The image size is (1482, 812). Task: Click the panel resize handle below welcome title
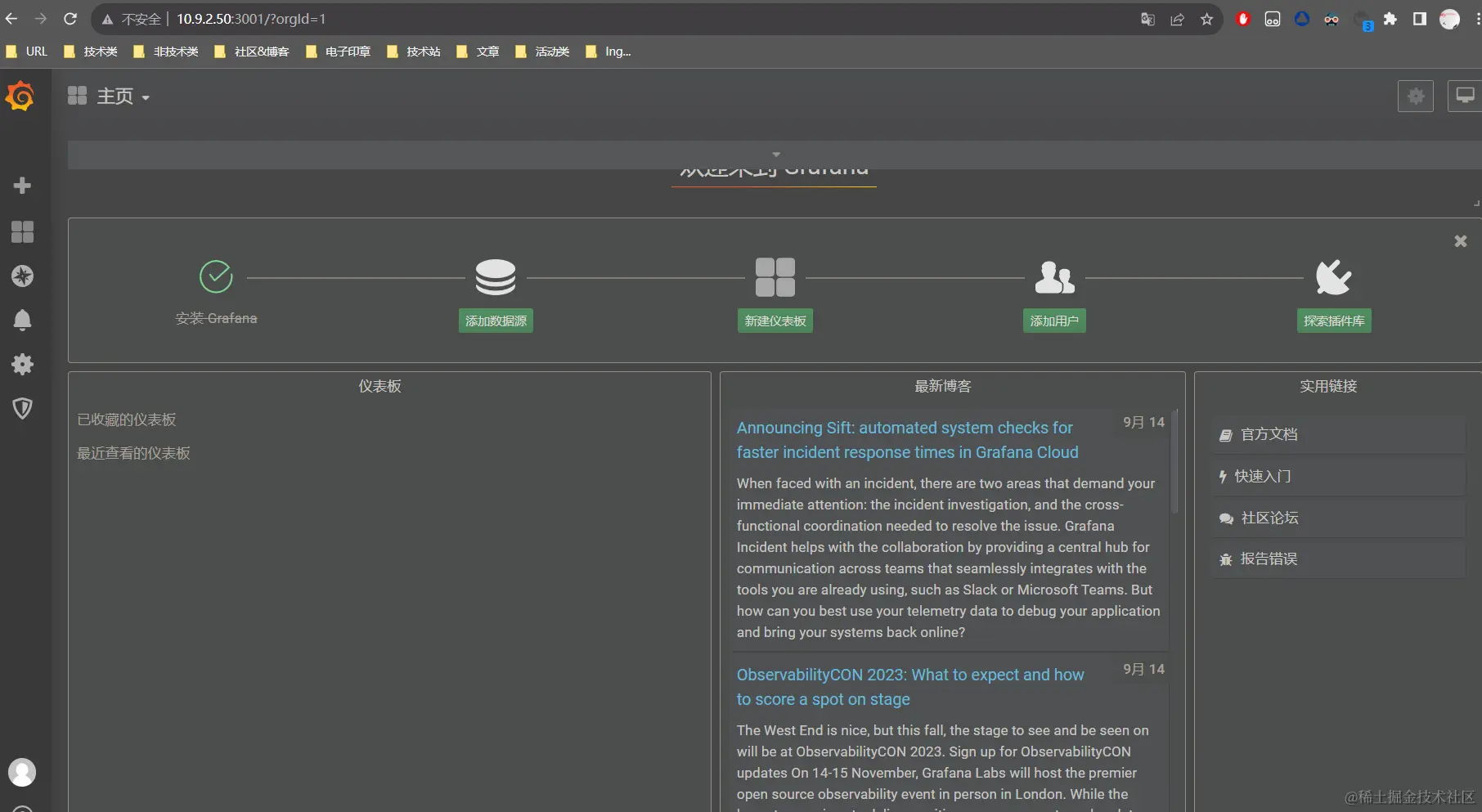pyautogui.click(x=1476, y=202)
